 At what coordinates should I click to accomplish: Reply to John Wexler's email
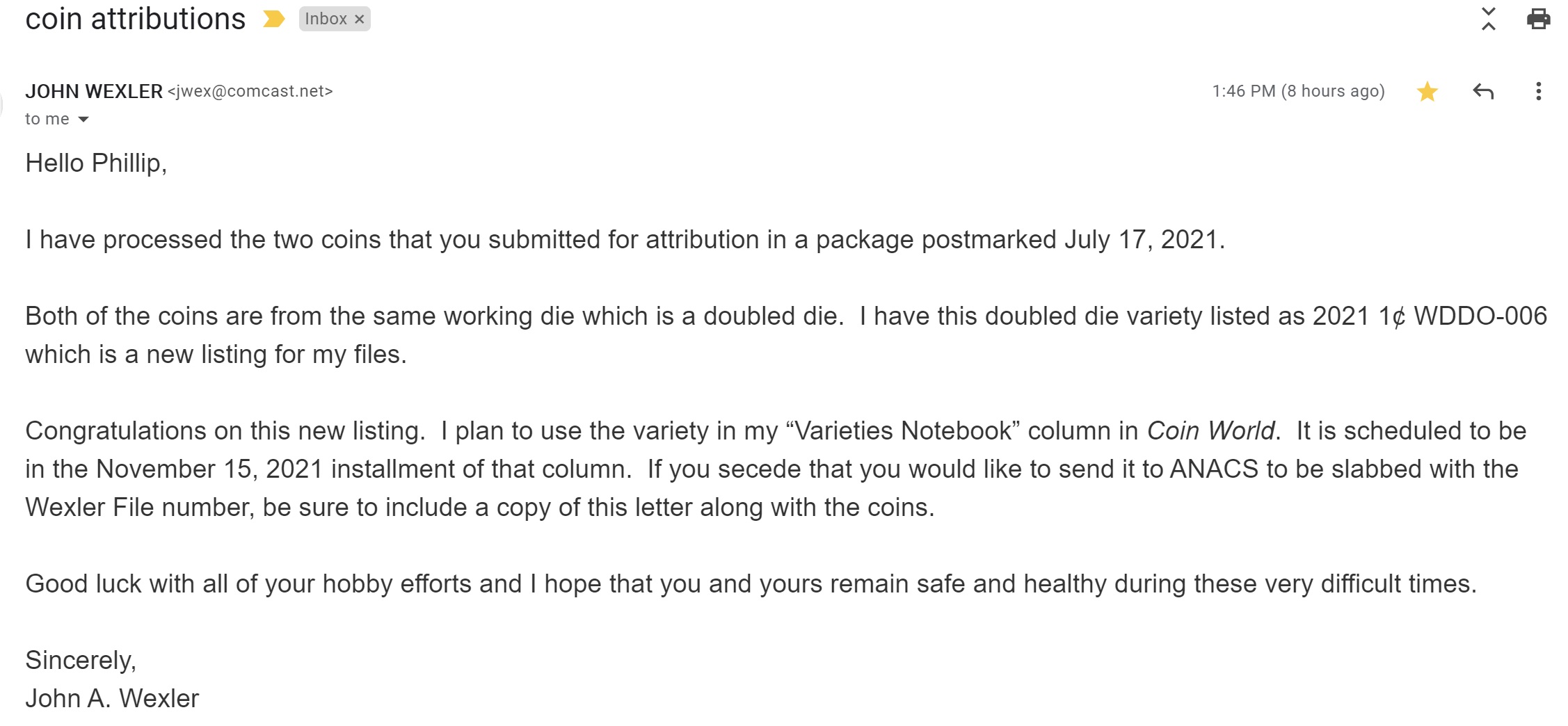pos(1483,91)
